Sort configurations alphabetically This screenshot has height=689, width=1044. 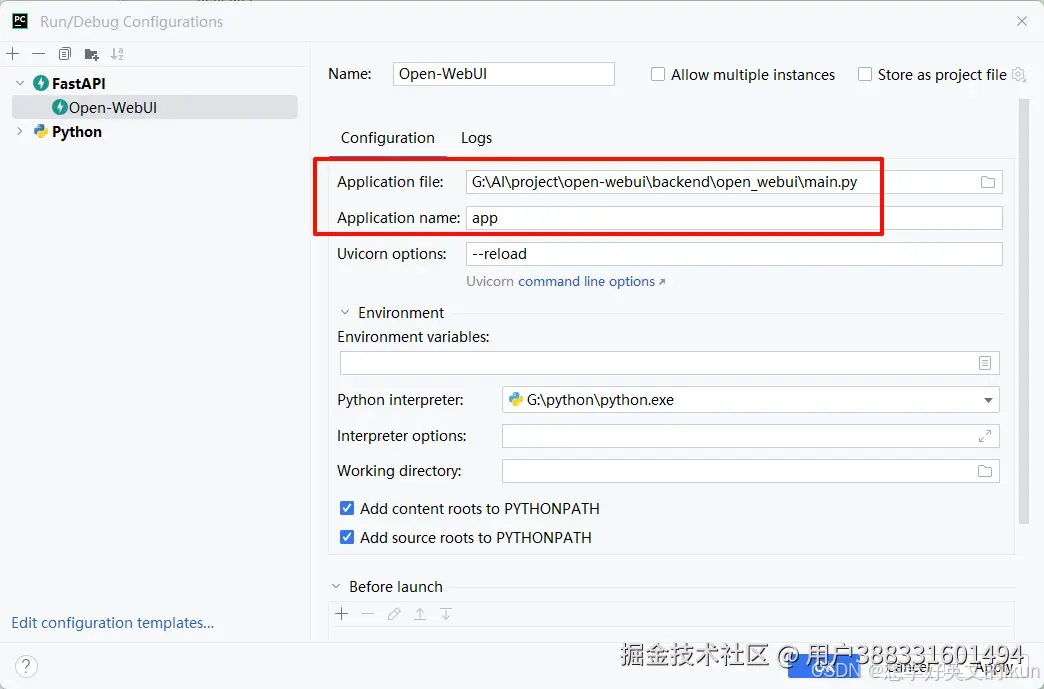pyautogui.click(x=117, y=54)
